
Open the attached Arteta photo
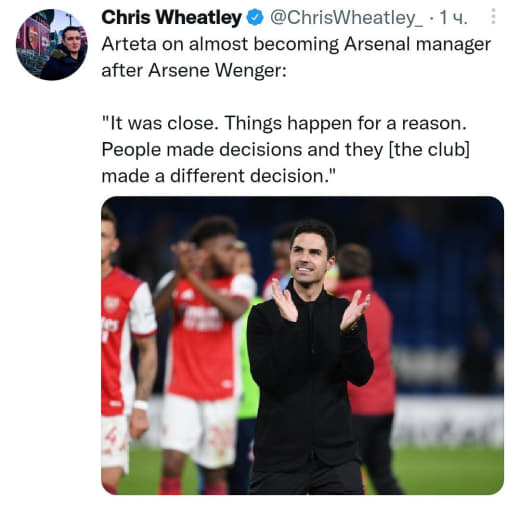coord(302,345)
